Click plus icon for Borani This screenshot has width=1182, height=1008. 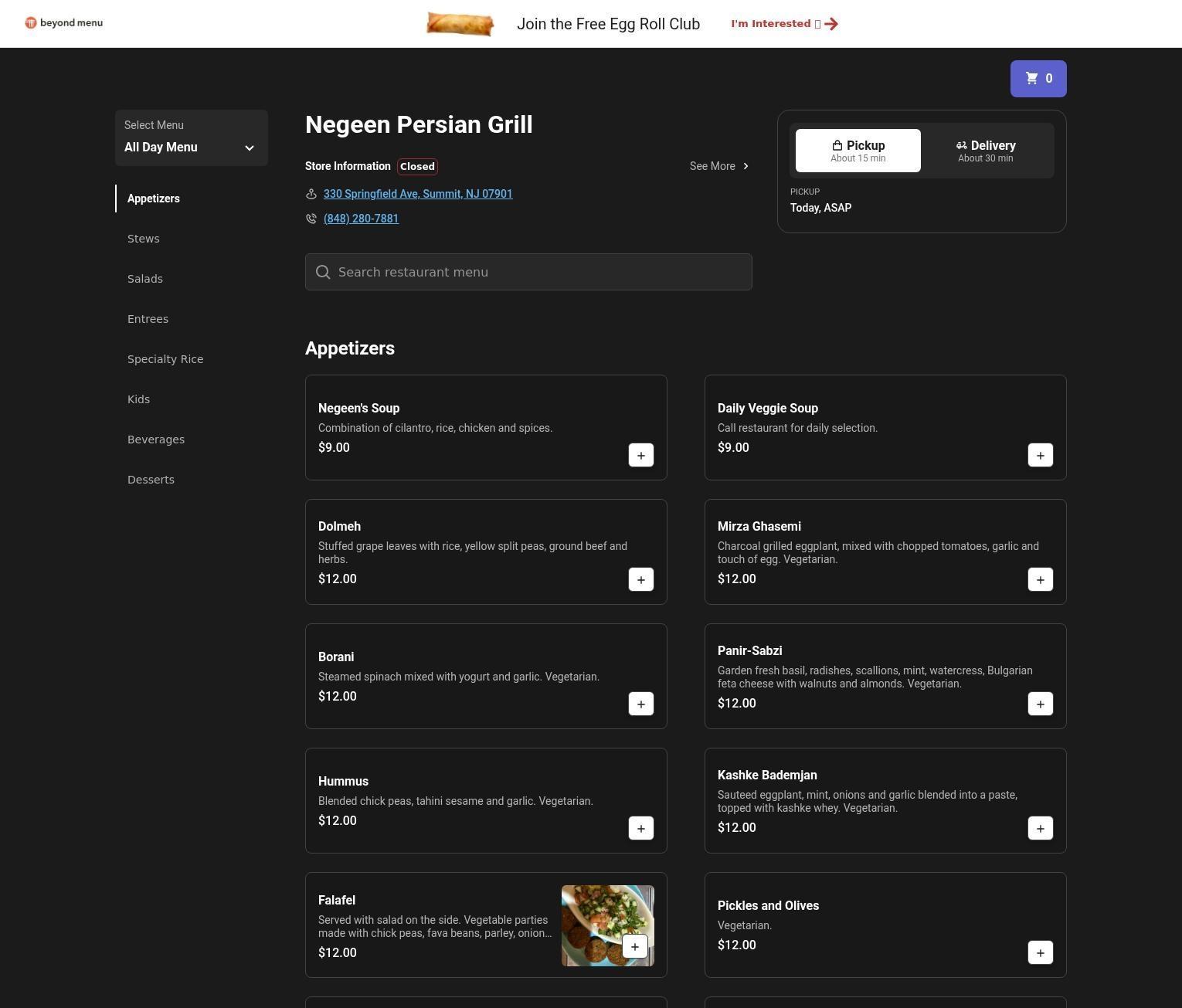(x=640, y=704)
